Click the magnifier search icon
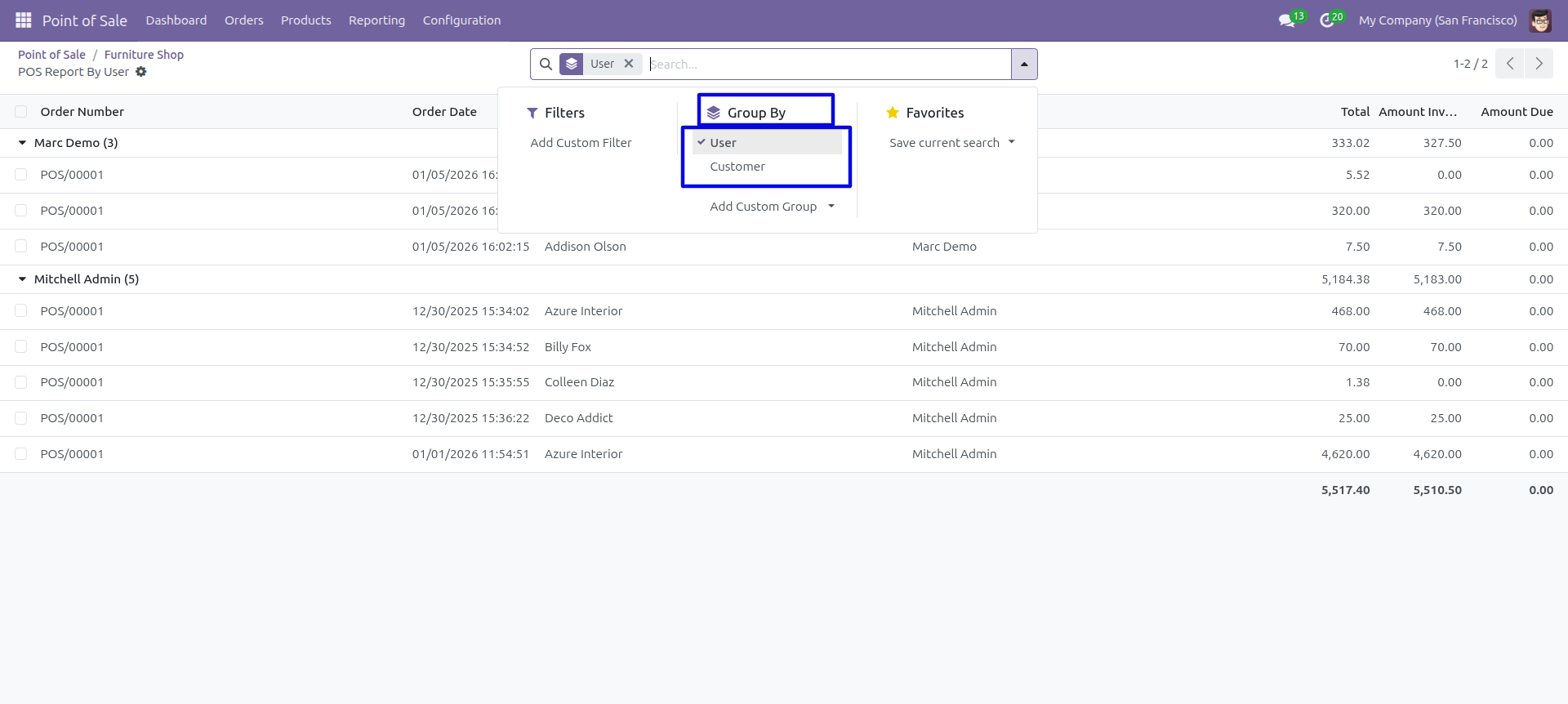1568x704 pixels. coord(546,64)
